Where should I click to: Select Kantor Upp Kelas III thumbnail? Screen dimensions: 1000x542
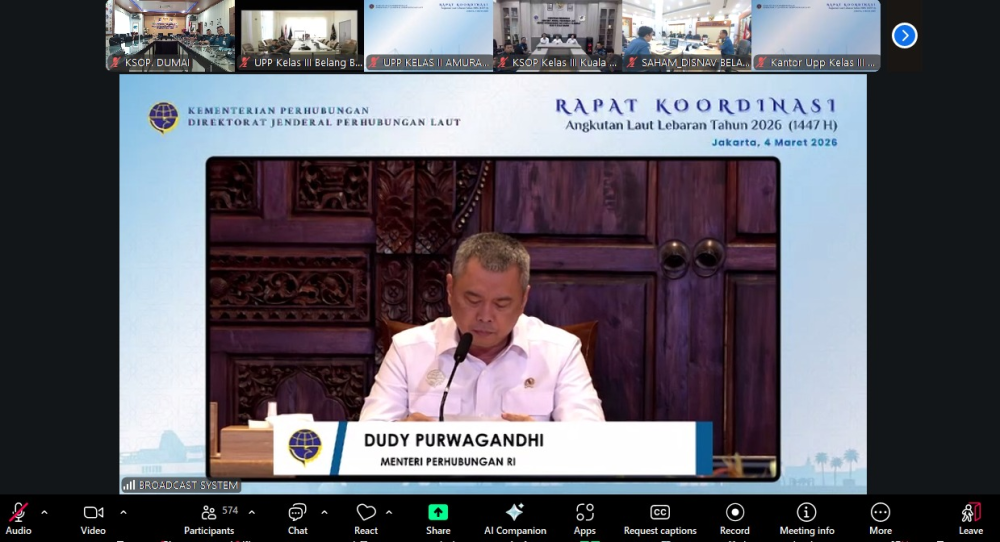pyautogui.click(x=816, y=36)
